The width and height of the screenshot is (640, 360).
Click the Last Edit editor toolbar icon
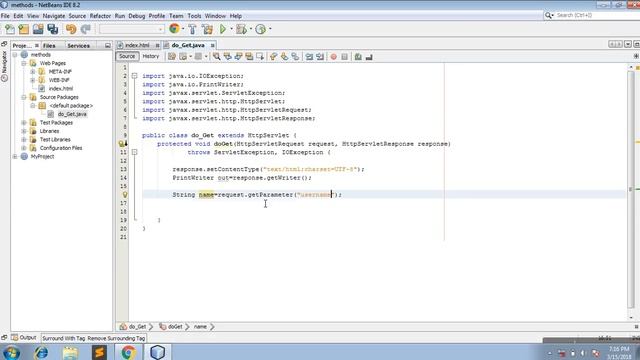(172, 57)
